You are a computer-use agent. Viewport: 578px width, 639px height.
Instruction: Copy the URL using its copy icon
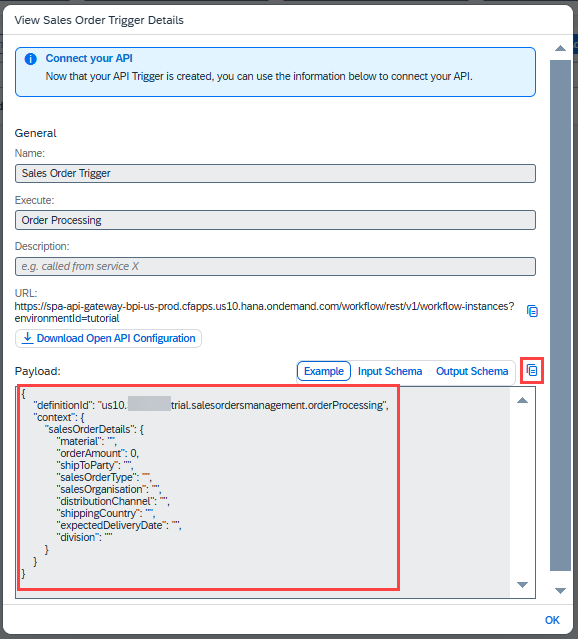click(x=532, y=311)
